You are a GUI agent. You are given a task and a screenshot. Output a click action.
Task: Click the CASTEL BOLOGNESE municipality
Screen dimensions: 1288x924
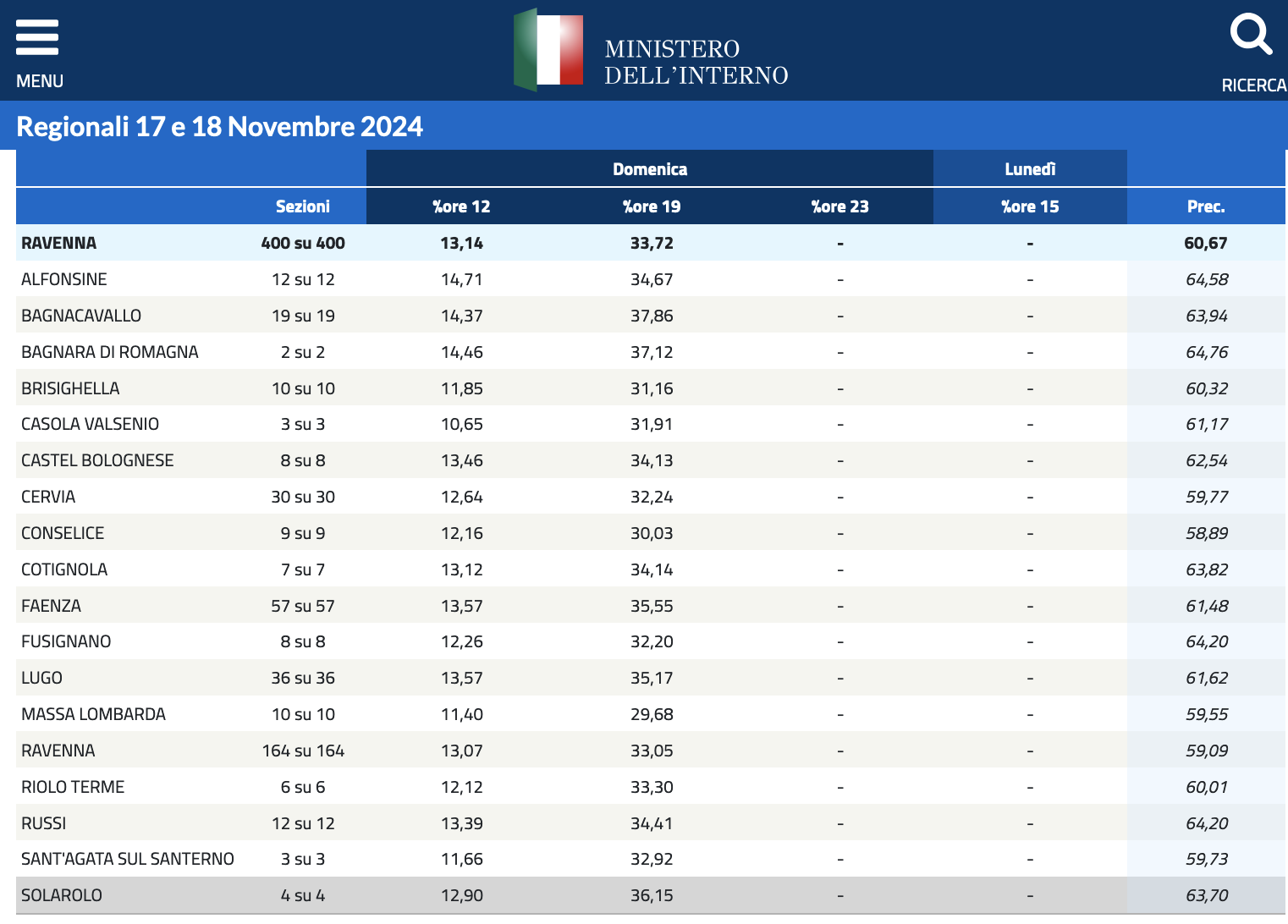point(97,460)
